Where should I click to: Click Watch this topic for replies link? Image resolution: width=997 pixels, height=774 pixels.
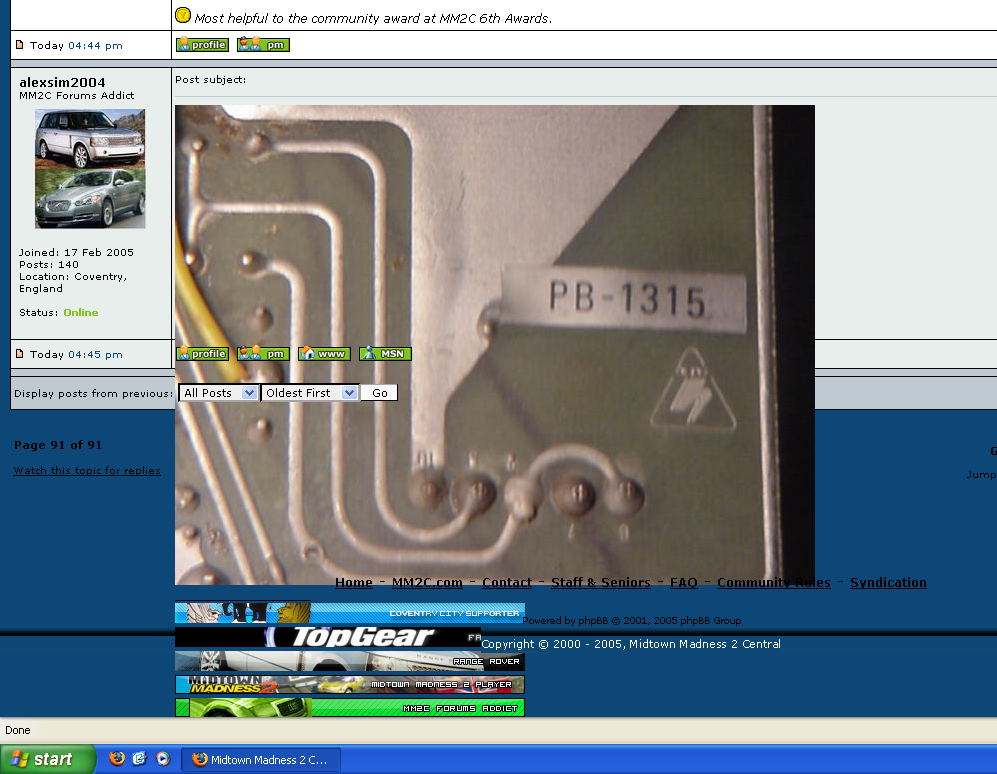coord(87,471)
